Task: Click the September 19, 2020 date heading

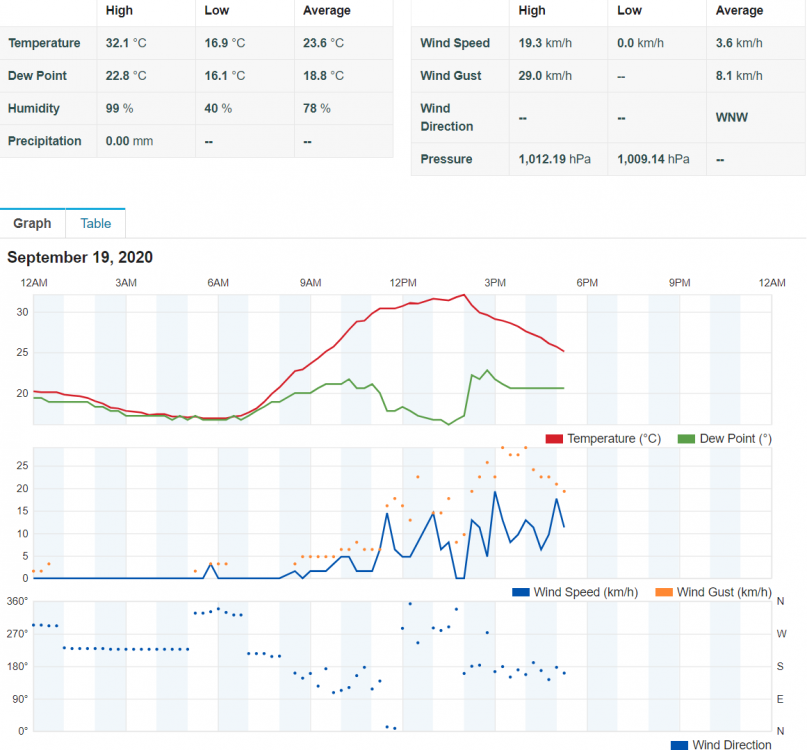Action: click(x=80, y=257)
